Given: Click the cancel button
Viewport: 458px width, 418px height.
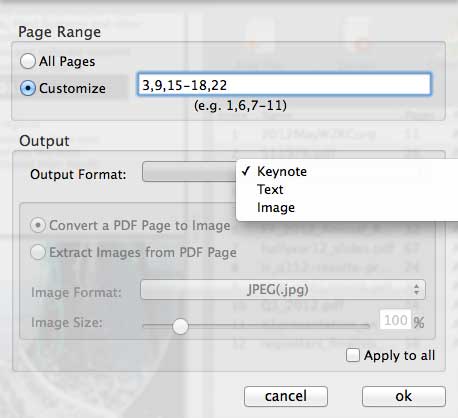Looking at the screenshot, I should point(286,396).
